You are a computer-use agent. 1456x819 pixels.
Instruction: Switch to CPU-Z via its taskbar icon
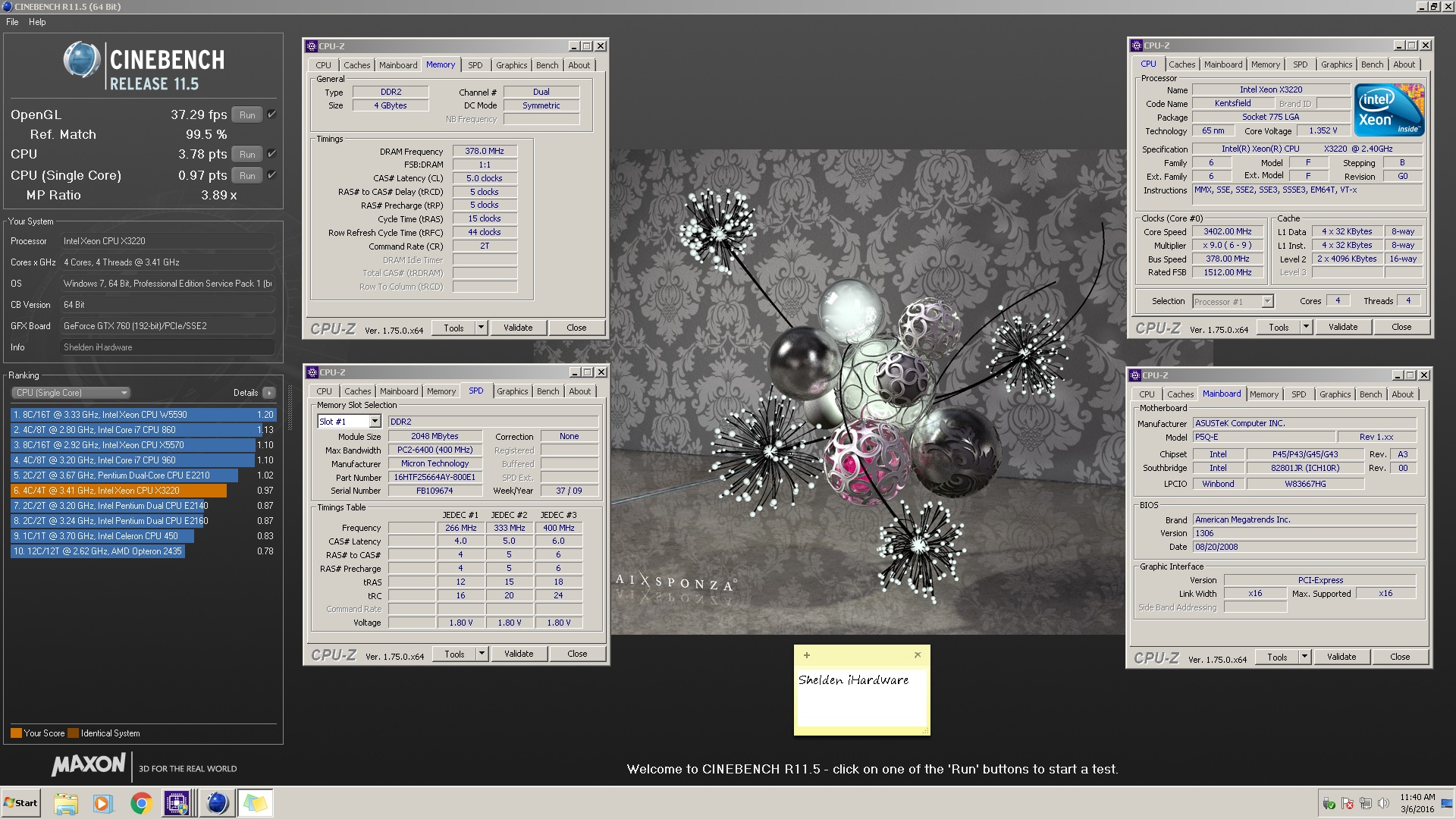pyautogui.click(x=177, y=803)
